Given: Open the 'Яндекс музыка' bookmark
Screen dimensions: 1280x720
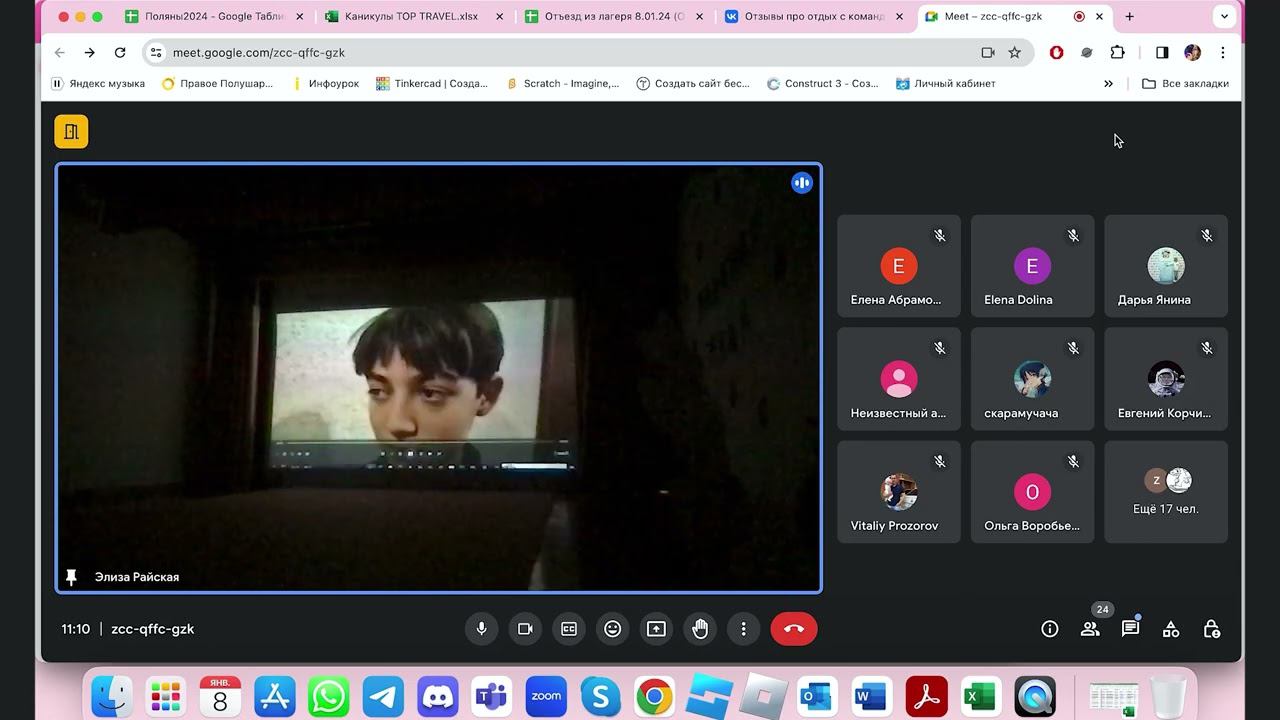Looking at the screenshot, I should click(x=98, y=83).
